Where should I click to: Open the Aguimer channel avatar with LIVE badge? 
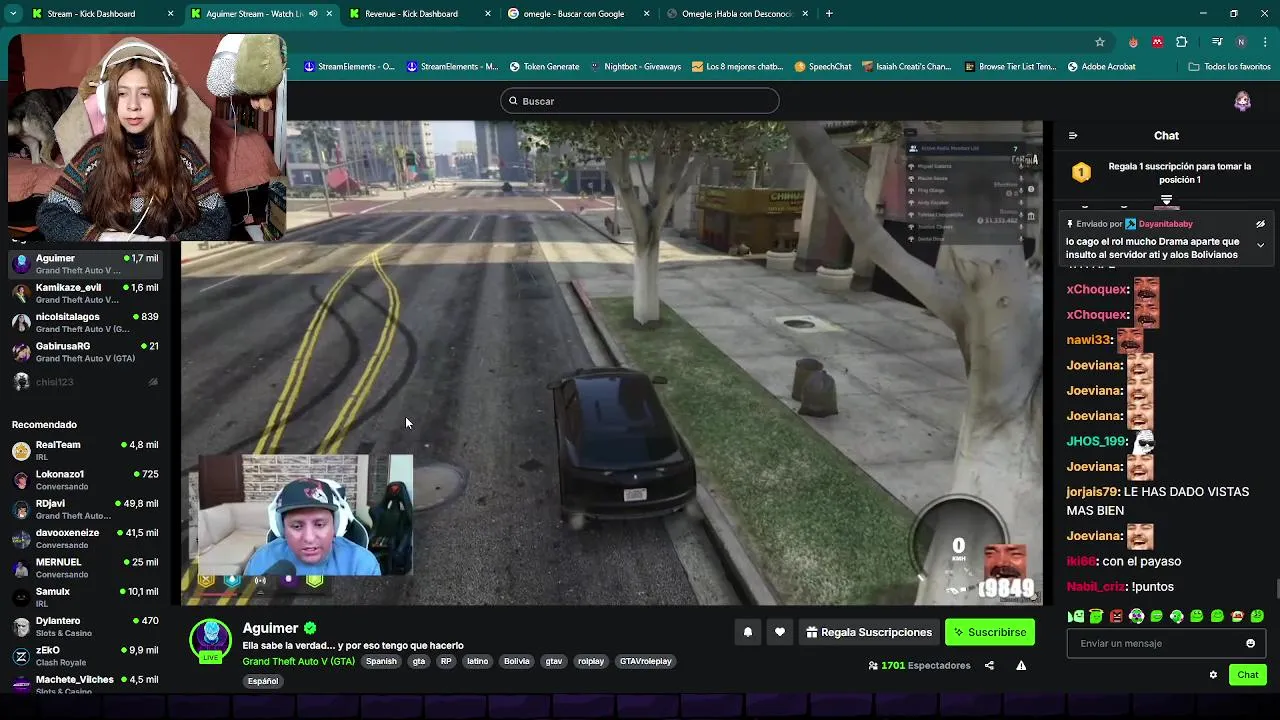(x=211, y=641)
